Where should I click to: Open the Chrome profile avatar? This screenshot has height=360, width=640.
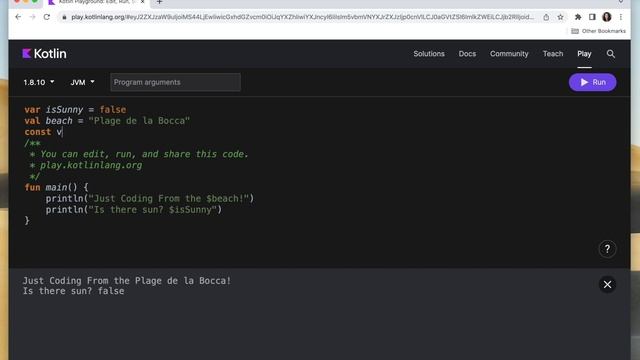(607, 17)
